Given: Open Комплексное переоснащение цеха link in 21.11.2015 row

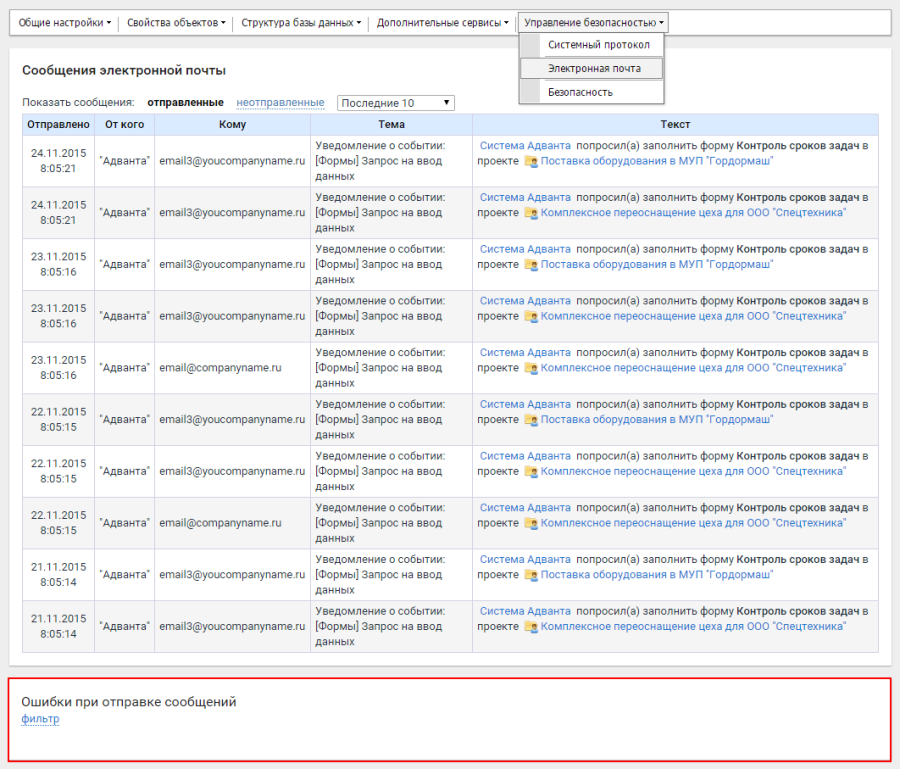Looking at the screenshot, I should pos(693,626).
